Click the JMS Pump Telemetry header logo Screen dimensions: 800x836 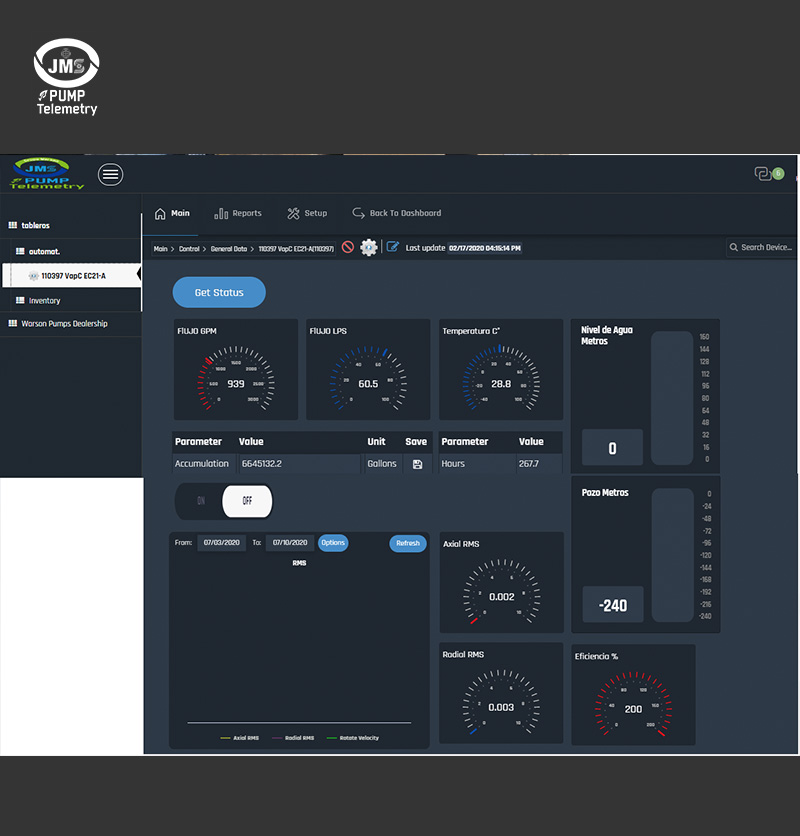[x=48, y=173]
